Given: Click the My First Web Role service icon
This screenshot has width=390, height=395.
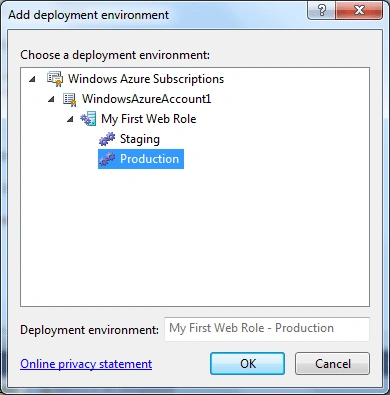Looking at the screenshot, I should [x=88, y=119].
